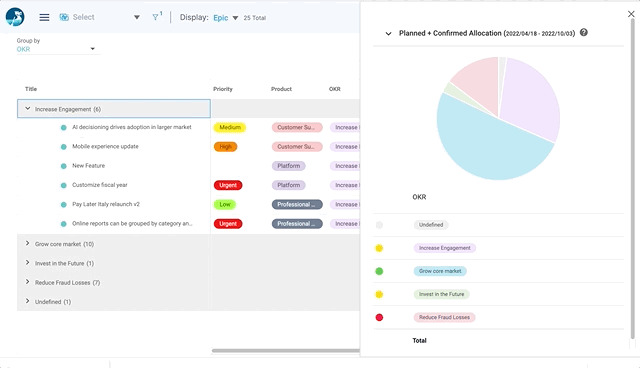Collapse the Increase Engagement group

click(28, 109)
